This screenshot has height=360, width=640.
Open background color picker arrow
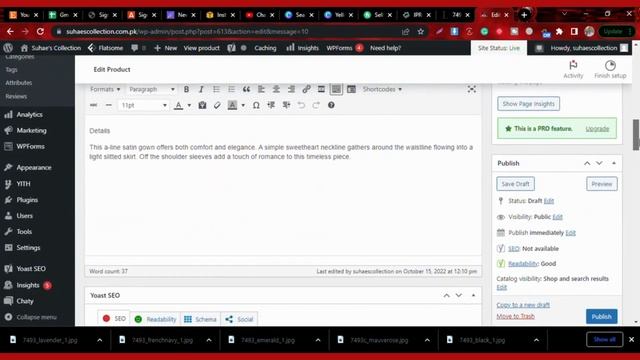coord(243,105)
